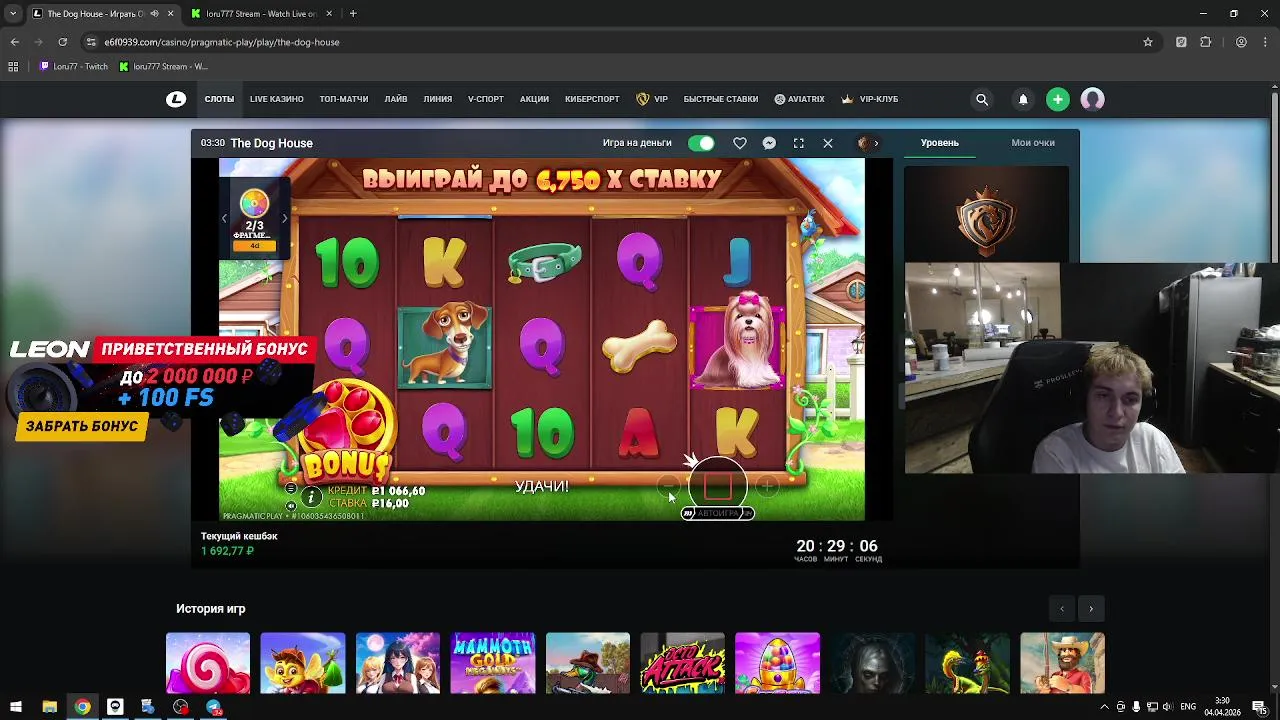
Task: Open the slot info 'i' button
Action: [x=311, y=497]
